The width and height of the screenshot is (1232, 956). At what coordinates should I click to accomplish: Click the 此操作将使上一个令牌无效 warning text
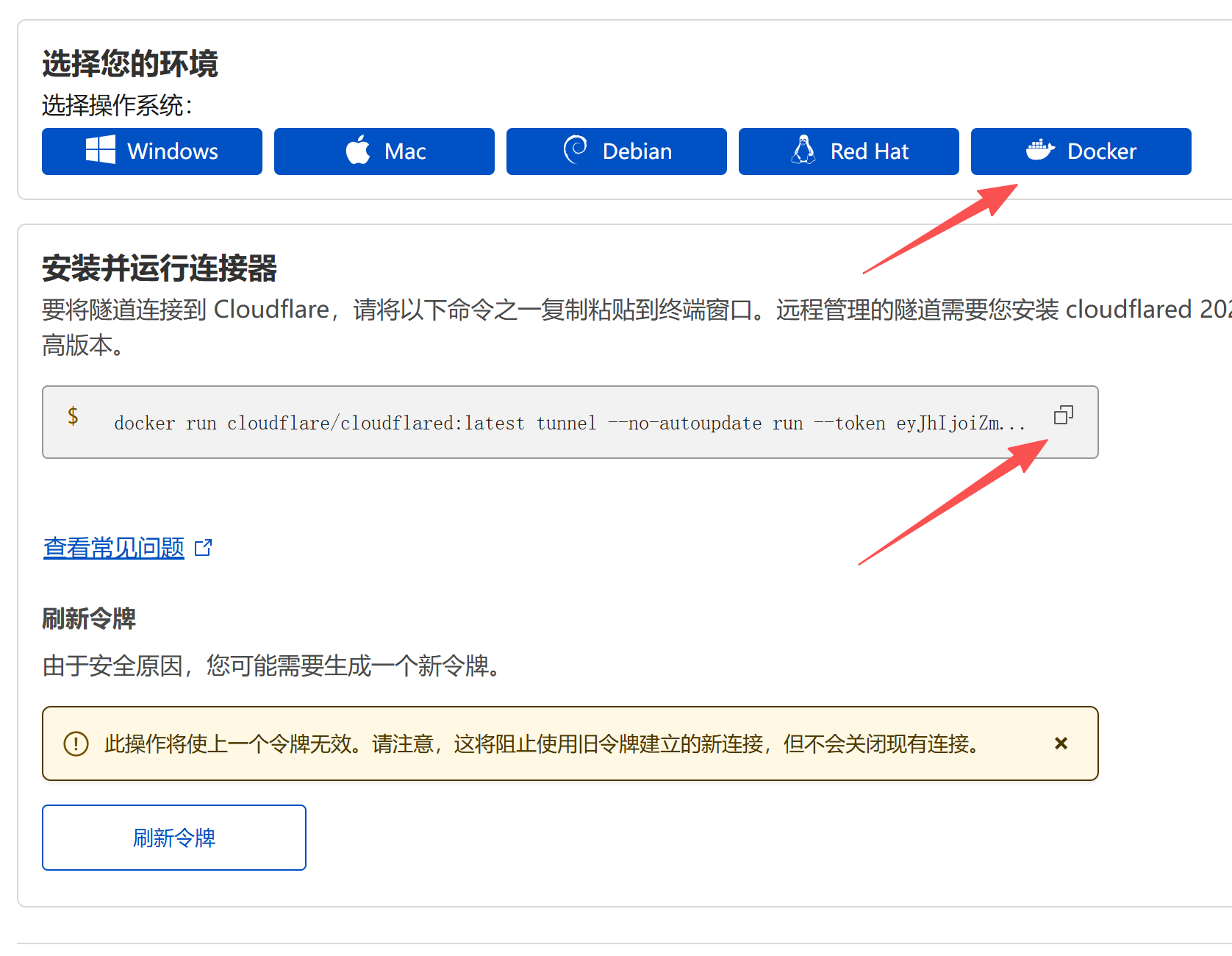pyautogui.click(x=542, y=744)
